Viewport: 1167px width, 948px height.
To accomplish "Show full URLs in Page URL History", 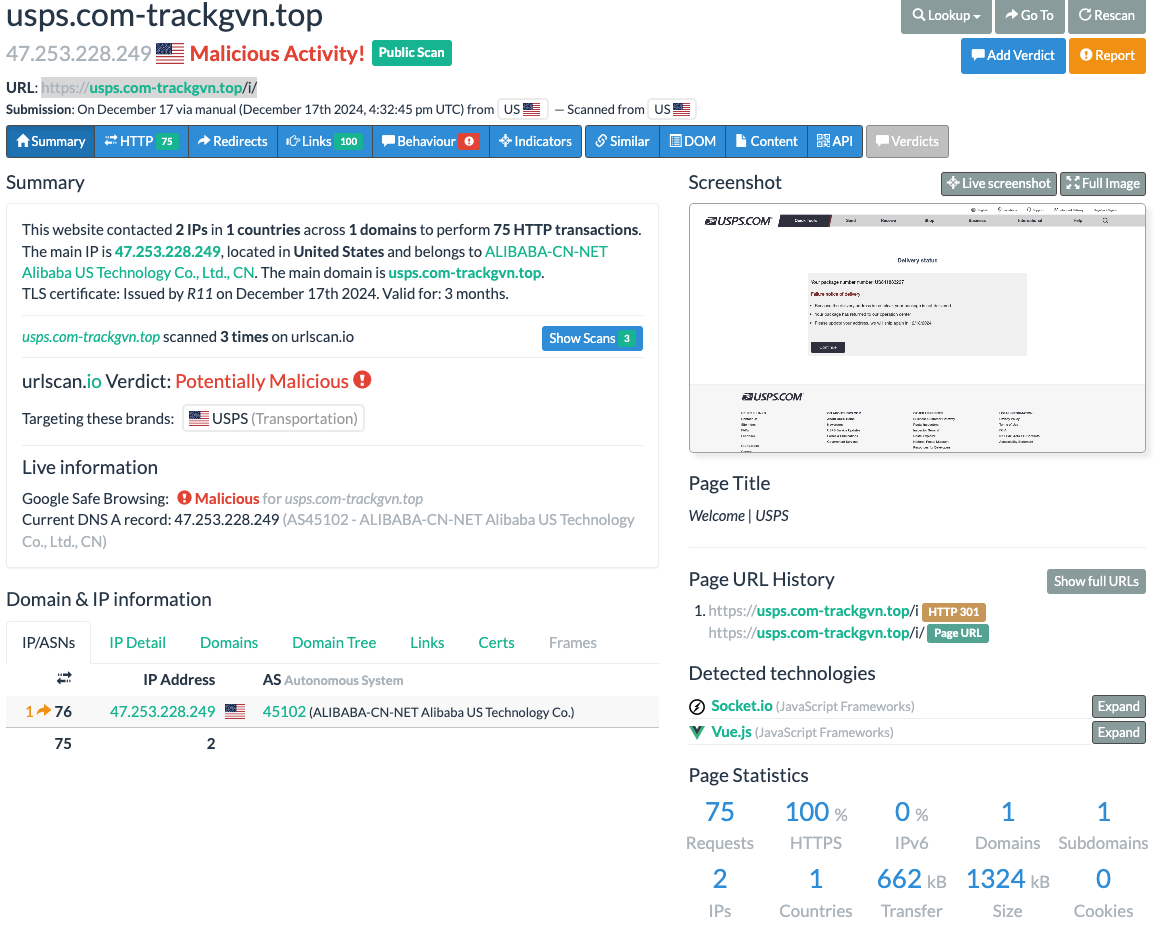I will click(x=1096, y=581).
